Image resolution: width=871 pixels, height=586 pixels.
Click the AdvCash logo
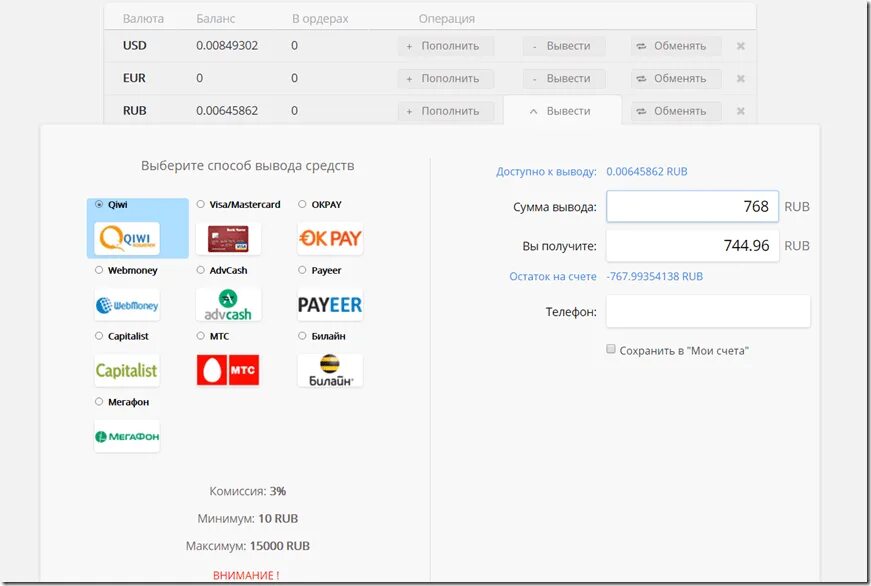pos(228,304)
